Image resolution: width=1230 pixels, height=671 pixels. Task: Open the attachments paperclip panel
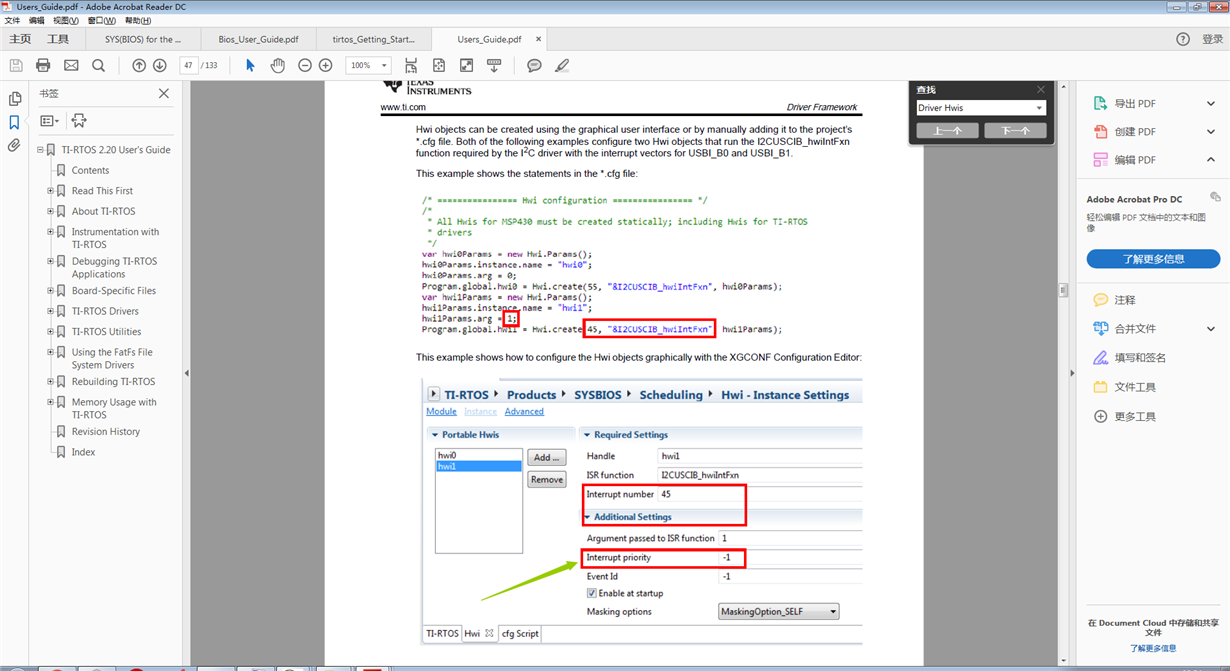[x=14, y=145]
